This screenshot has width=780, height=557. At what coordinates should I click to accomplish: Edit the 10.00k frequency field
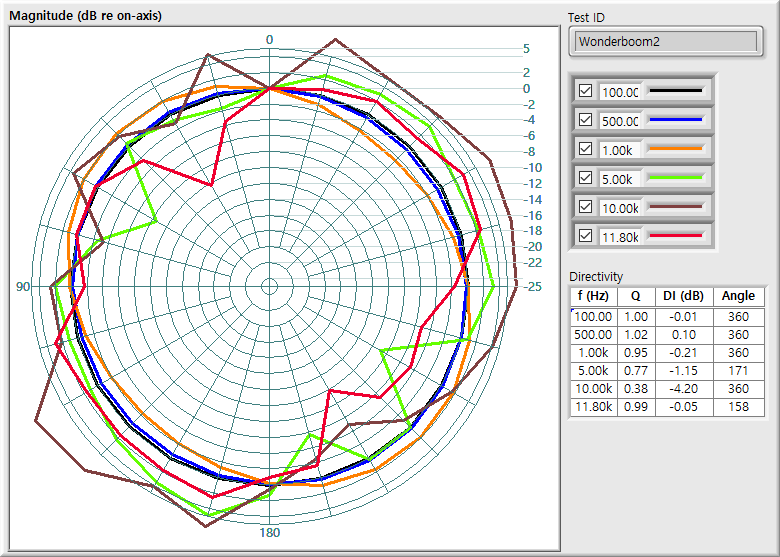pyautogui.click(x=619, y=207)
